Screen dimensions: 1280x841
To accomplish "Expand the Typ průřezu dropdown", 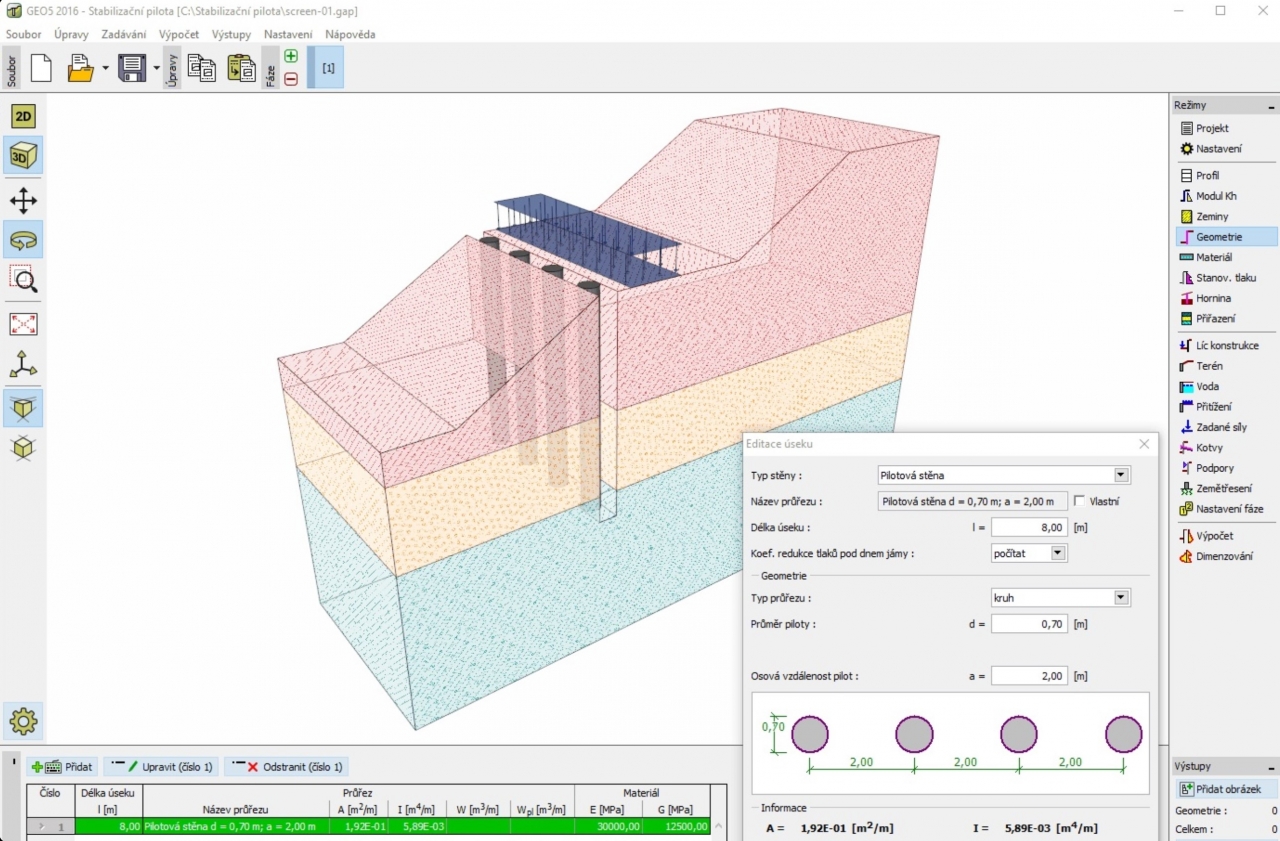I will pos(1121,598).
